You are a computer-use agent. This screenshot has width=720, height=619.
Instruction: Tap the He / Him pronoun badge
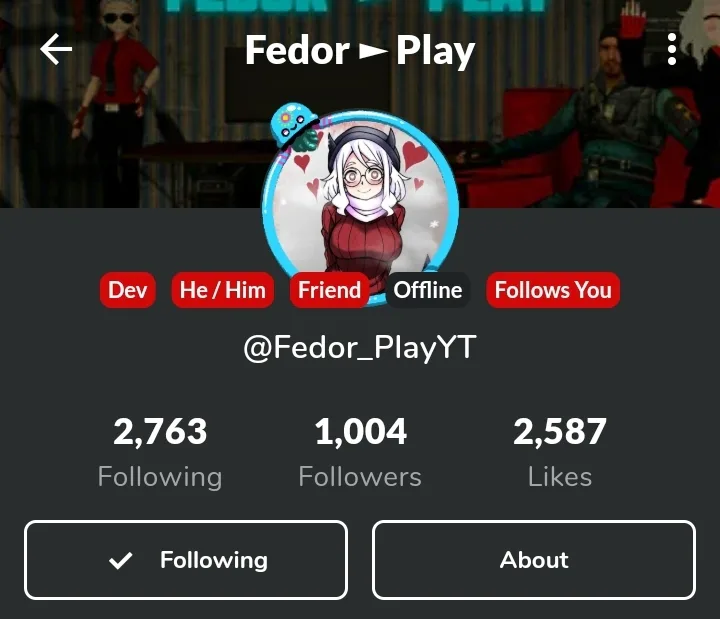pyautogui.click(x=223, y=290)
